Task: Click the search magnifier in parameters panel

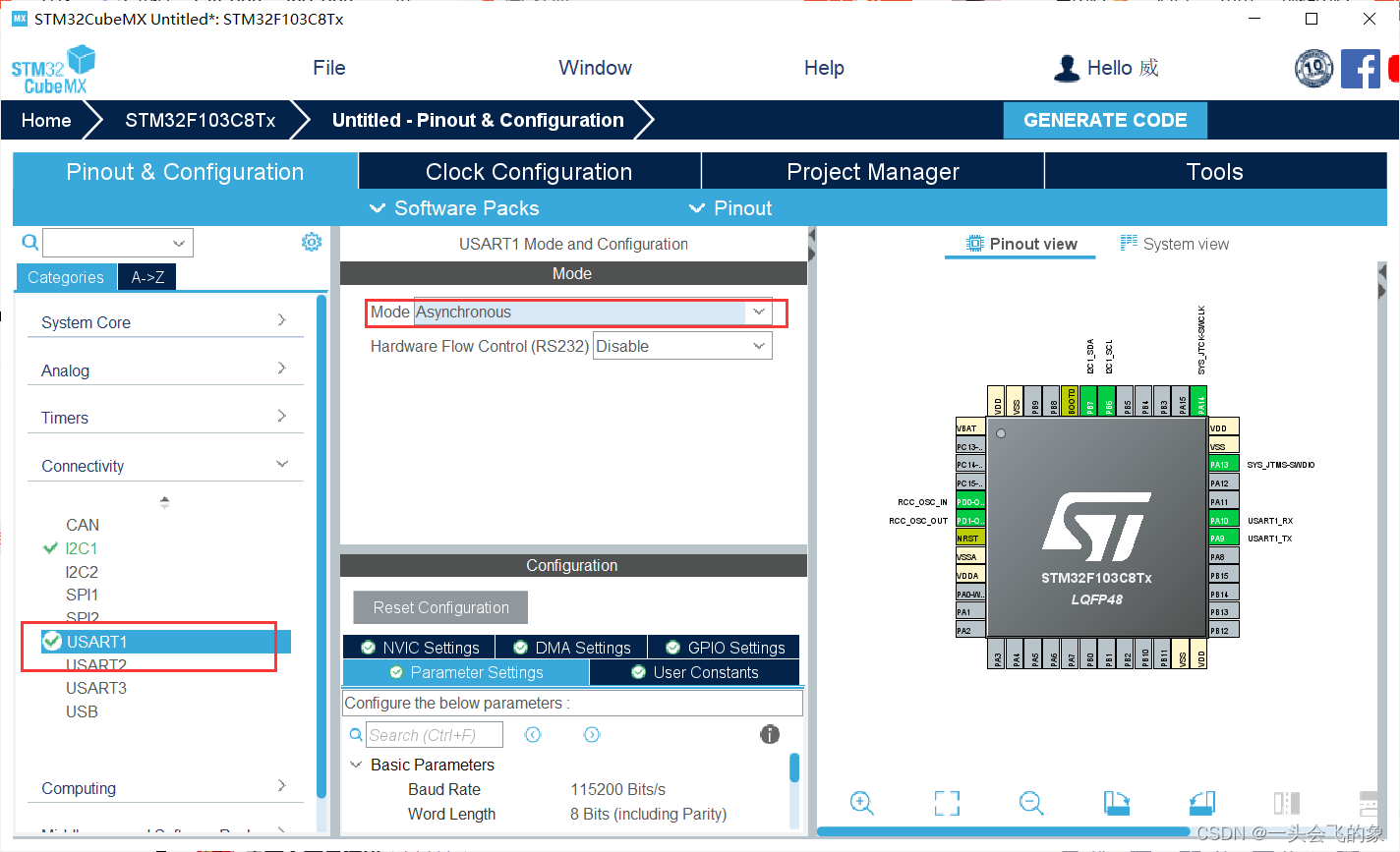Action: [355, 734]
